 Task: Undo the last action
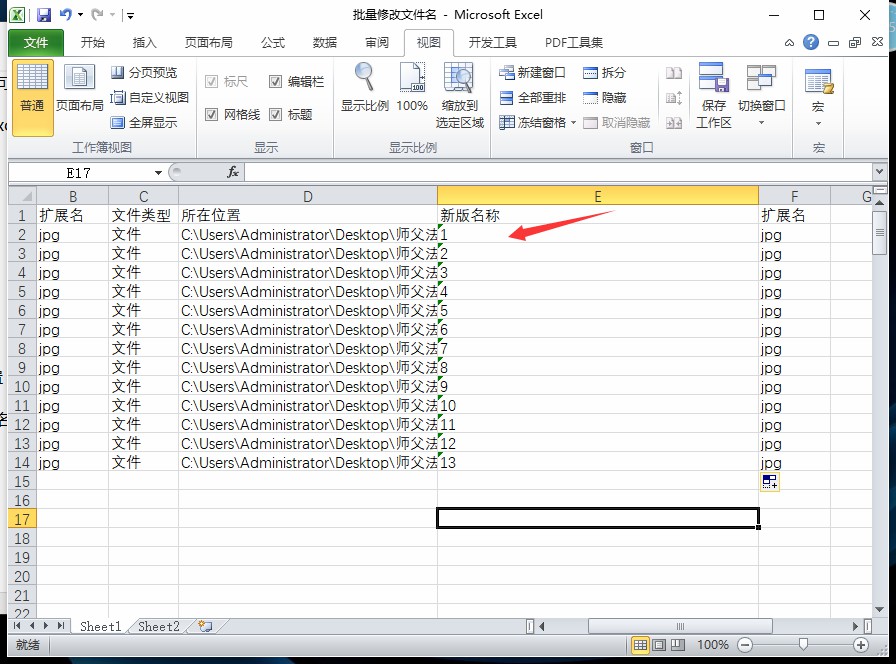[66, 15]
